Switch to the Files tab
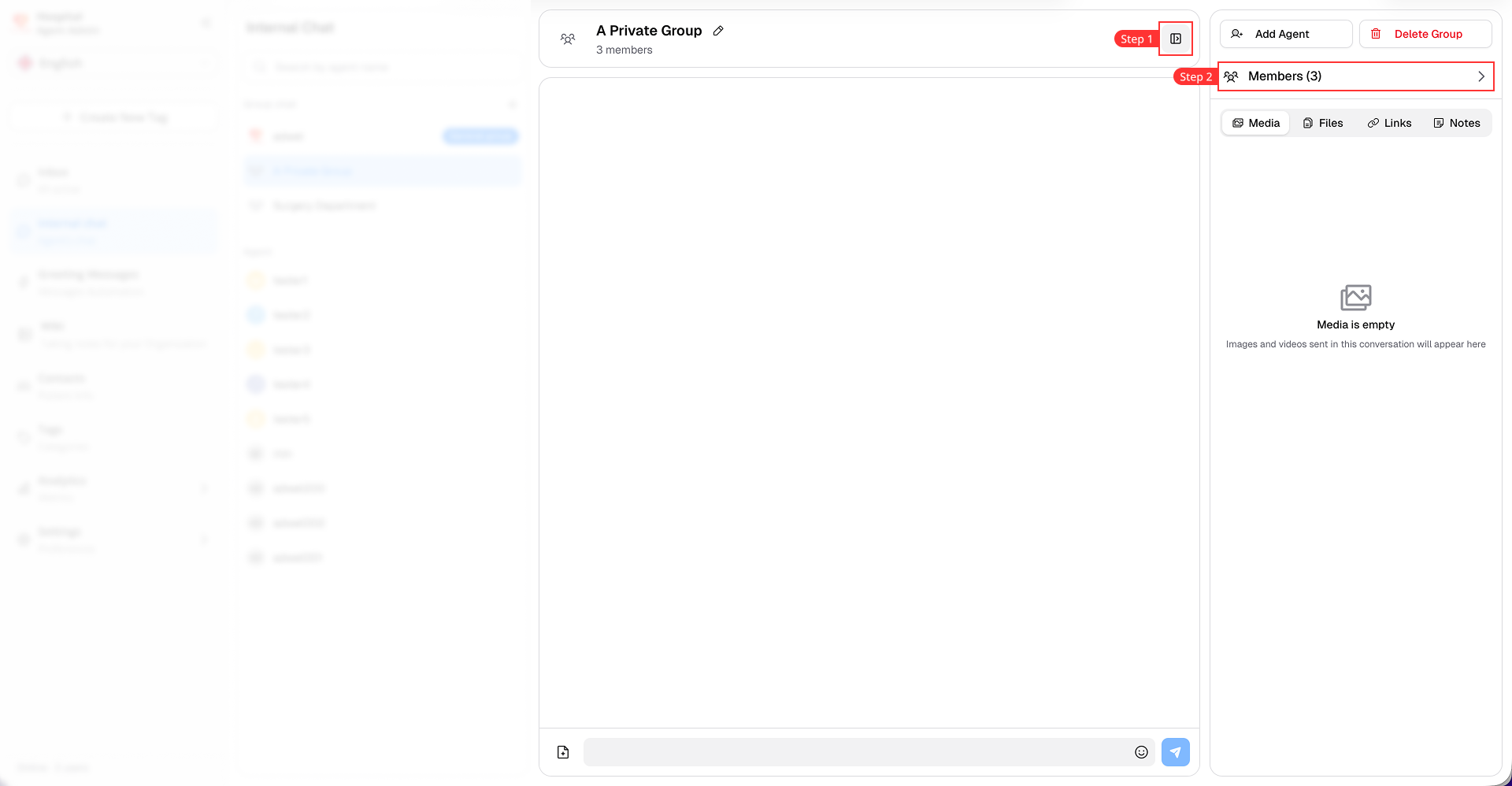 point(1323,123)
